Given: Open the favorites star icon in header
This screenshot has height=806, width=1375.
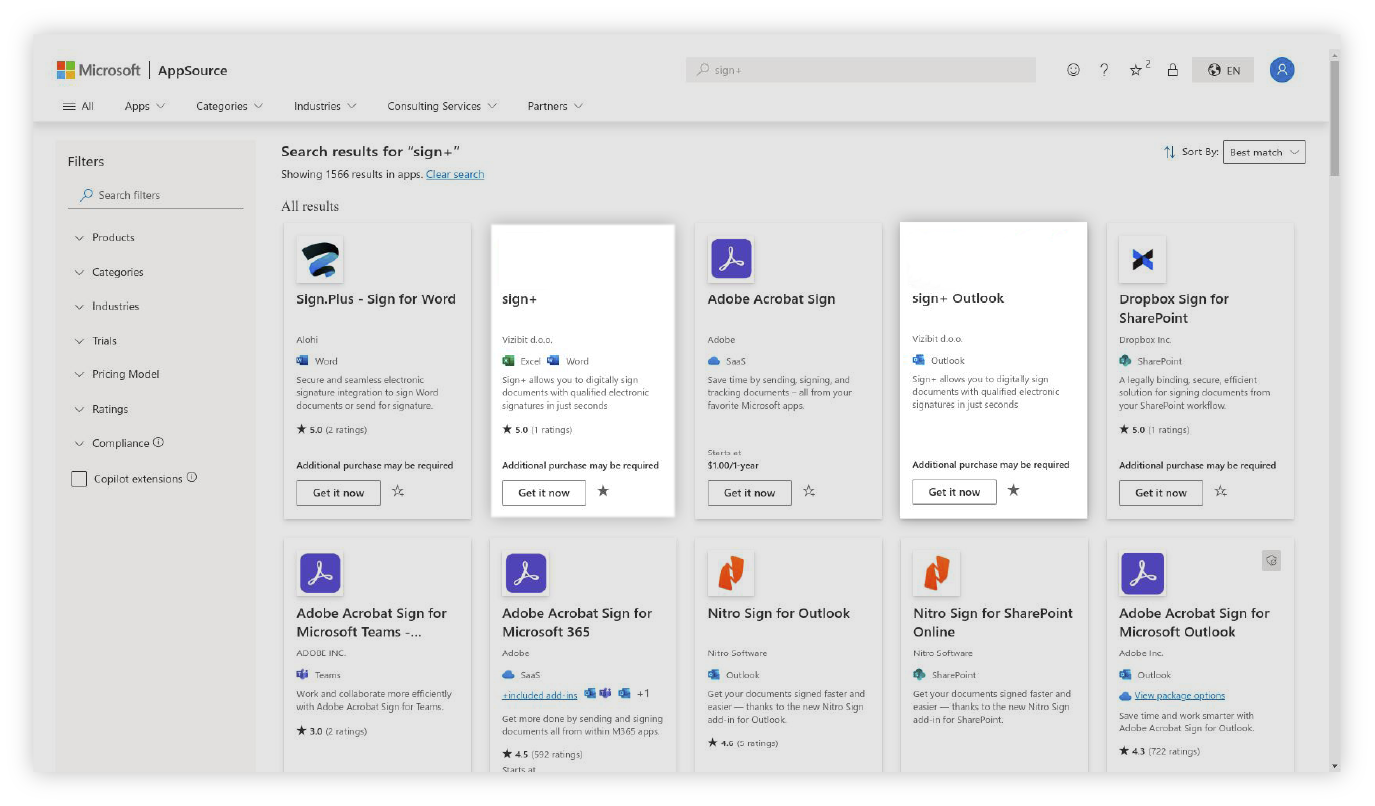Looking at the screenshot, I should (x=1137, y=70).
